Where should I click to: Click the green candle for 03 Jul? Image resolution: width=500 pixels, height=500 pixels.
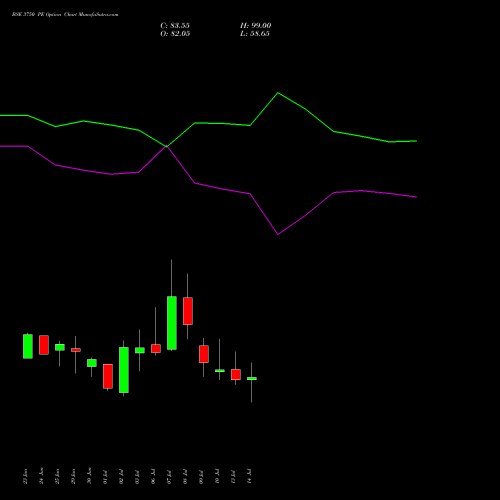(x=140, y=350)
